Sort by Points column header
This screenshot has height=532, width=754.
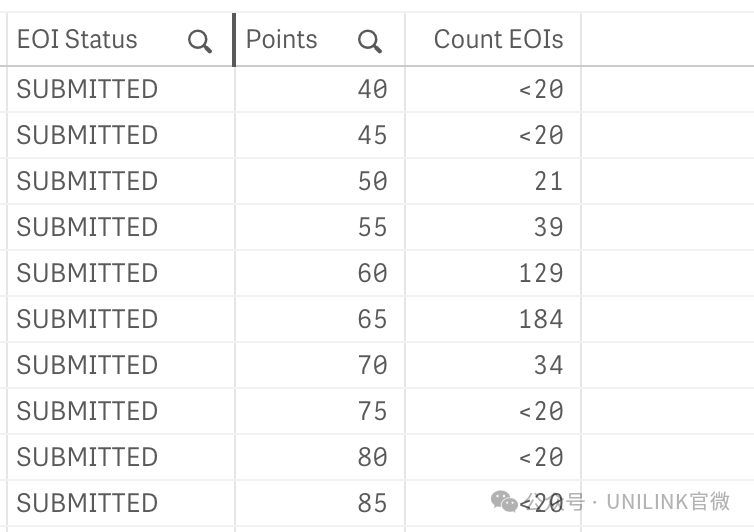coord(281,39)
